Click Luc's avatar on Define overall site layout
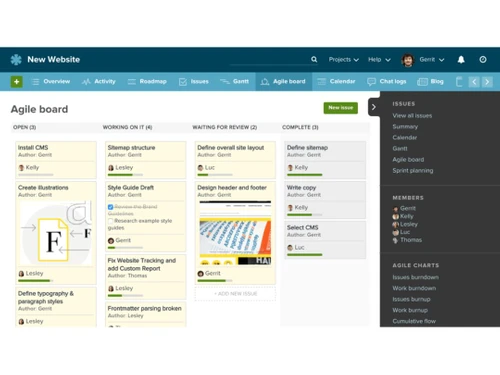This screenshot has height=375, width=500. tap(200, 168)
